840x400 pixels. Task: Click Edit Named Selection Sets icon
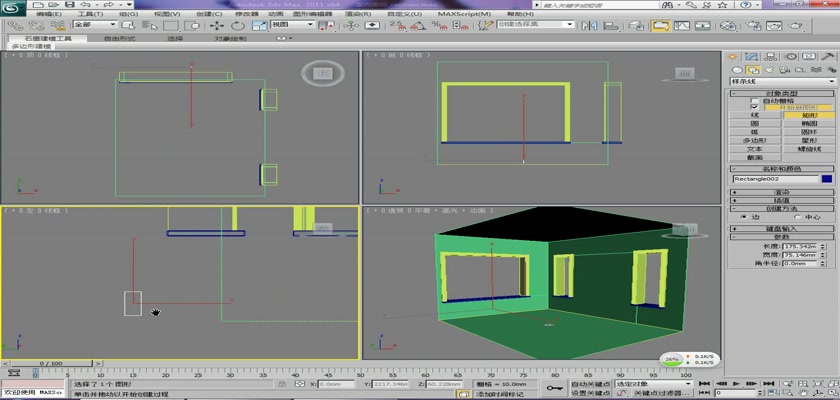coord(485,25)
